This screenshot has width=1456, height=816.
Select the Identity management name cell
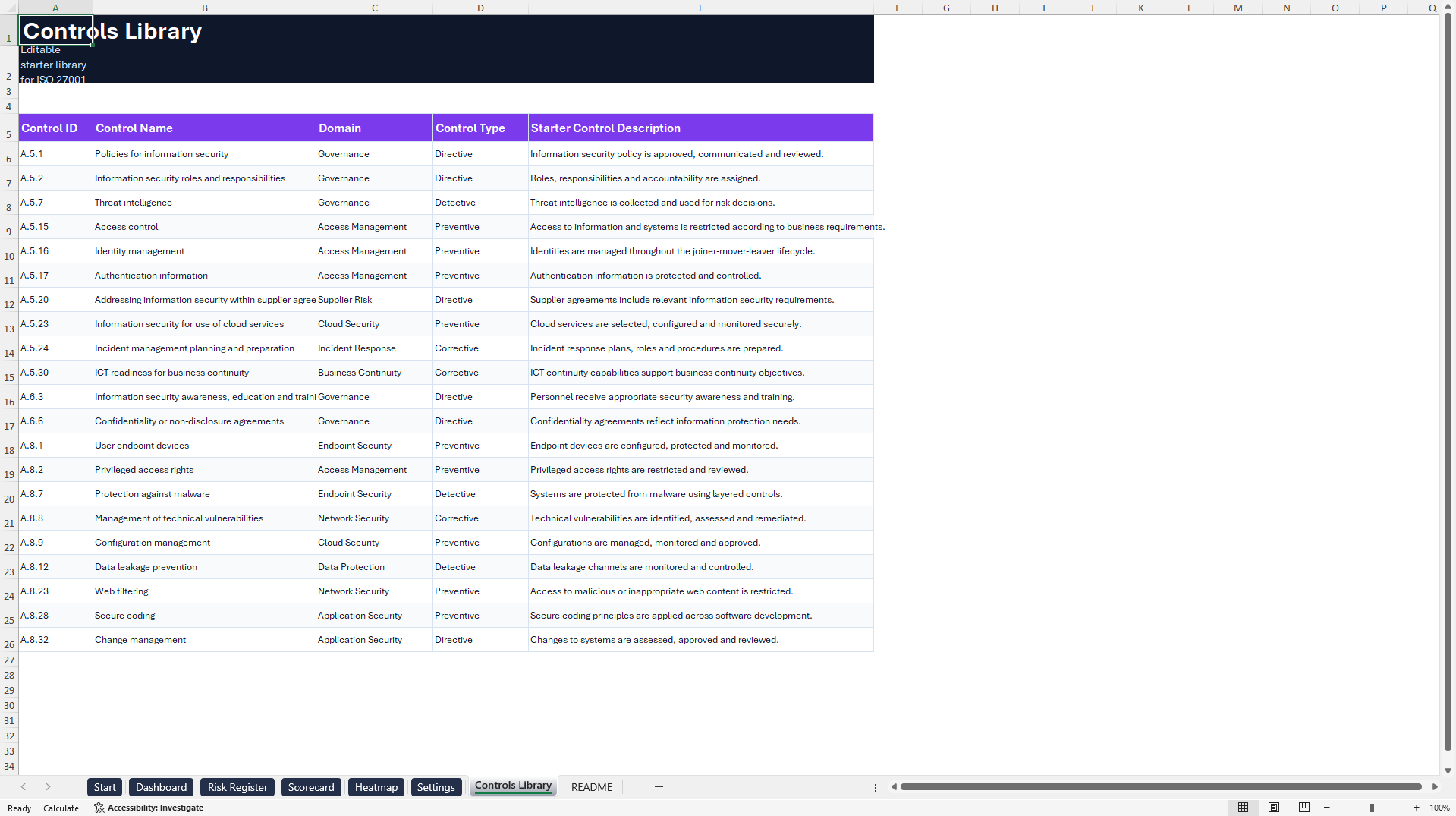point(204,251)
